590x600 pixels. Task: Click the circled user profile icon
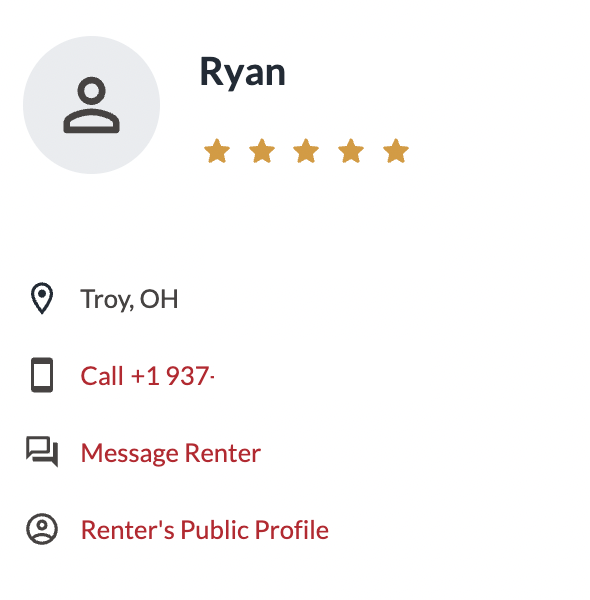coord(42,529)
